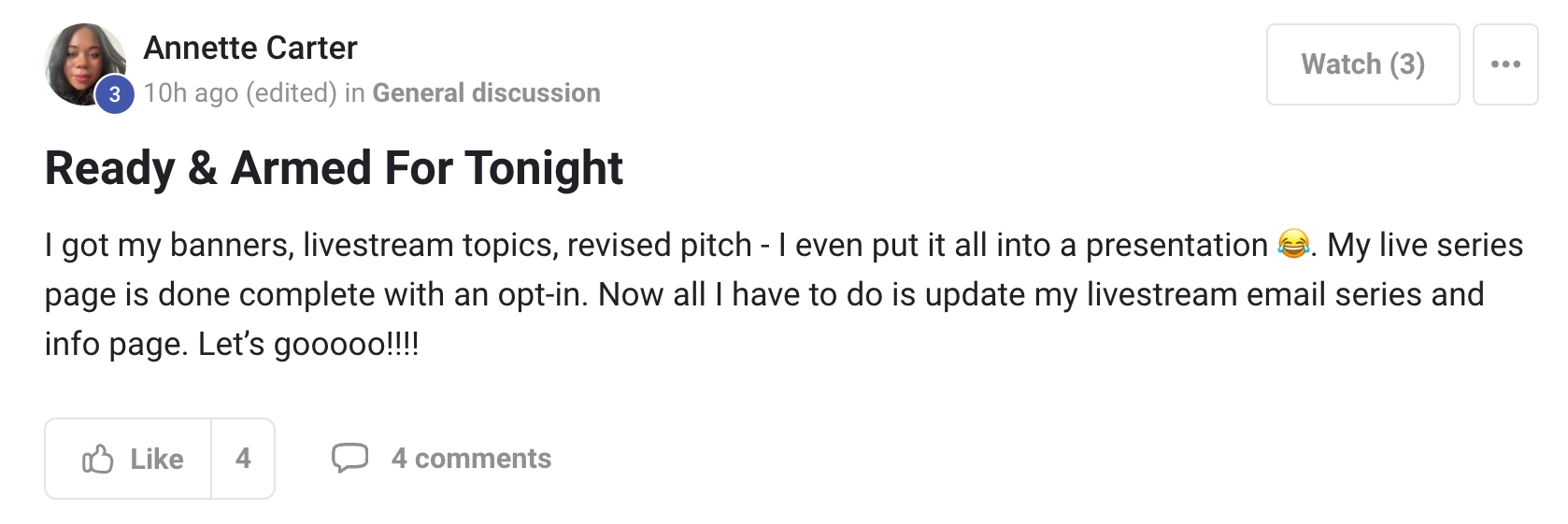Open Annette Carter's profile by name
1568x524 pixels.
click(249, 48)
